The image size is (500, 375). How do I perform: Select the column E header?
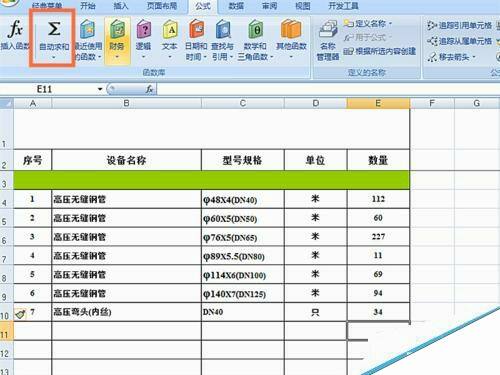click(378, 103)
